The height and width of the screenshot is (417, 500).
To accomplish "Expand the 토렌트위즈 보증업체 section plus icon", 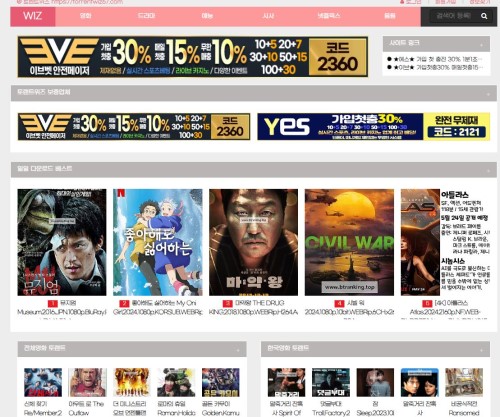I will pos(488,94).
